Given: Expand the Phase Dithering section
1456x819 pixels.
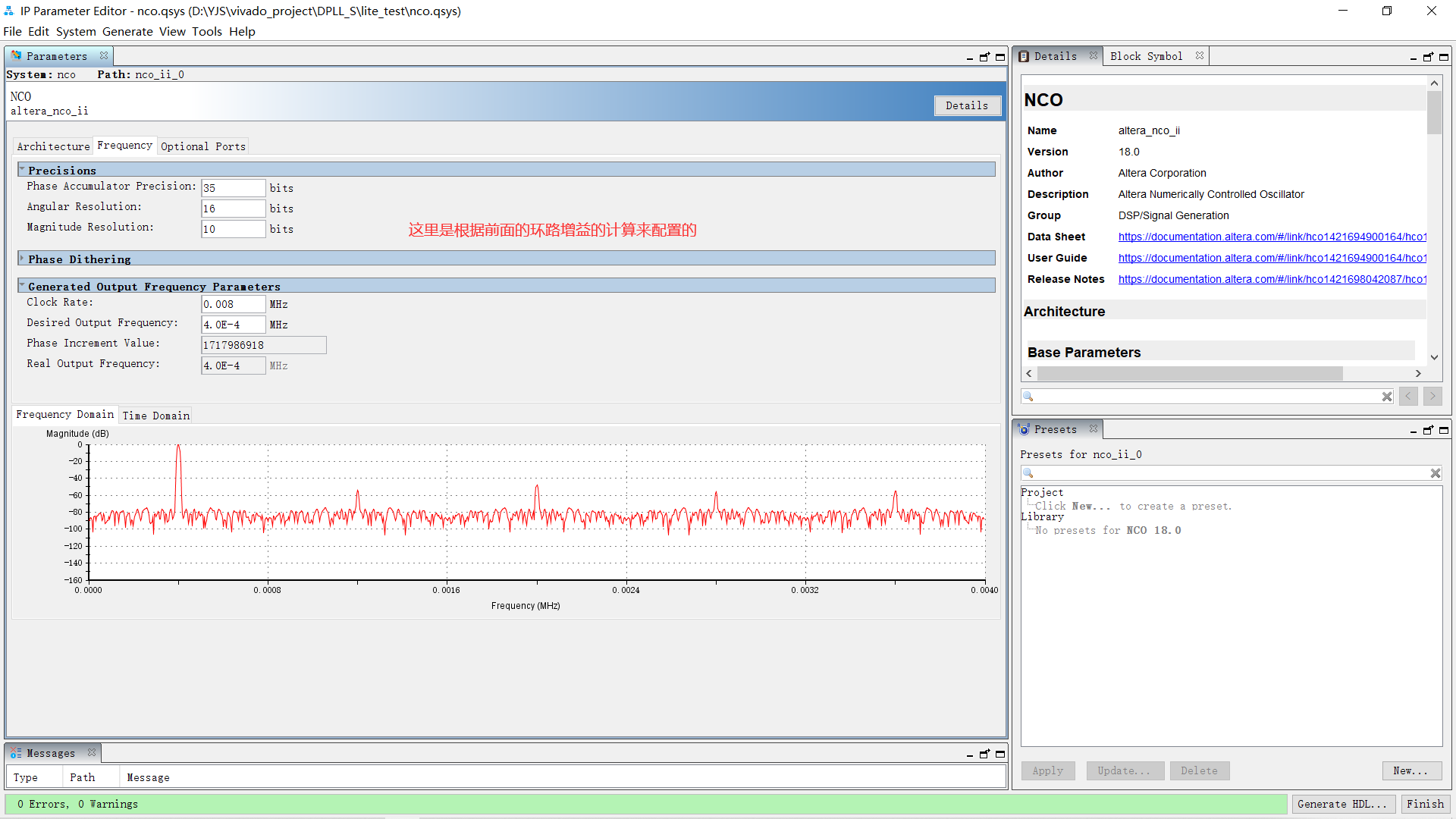Looking at the screenshot, I should [x=22, y=259].
